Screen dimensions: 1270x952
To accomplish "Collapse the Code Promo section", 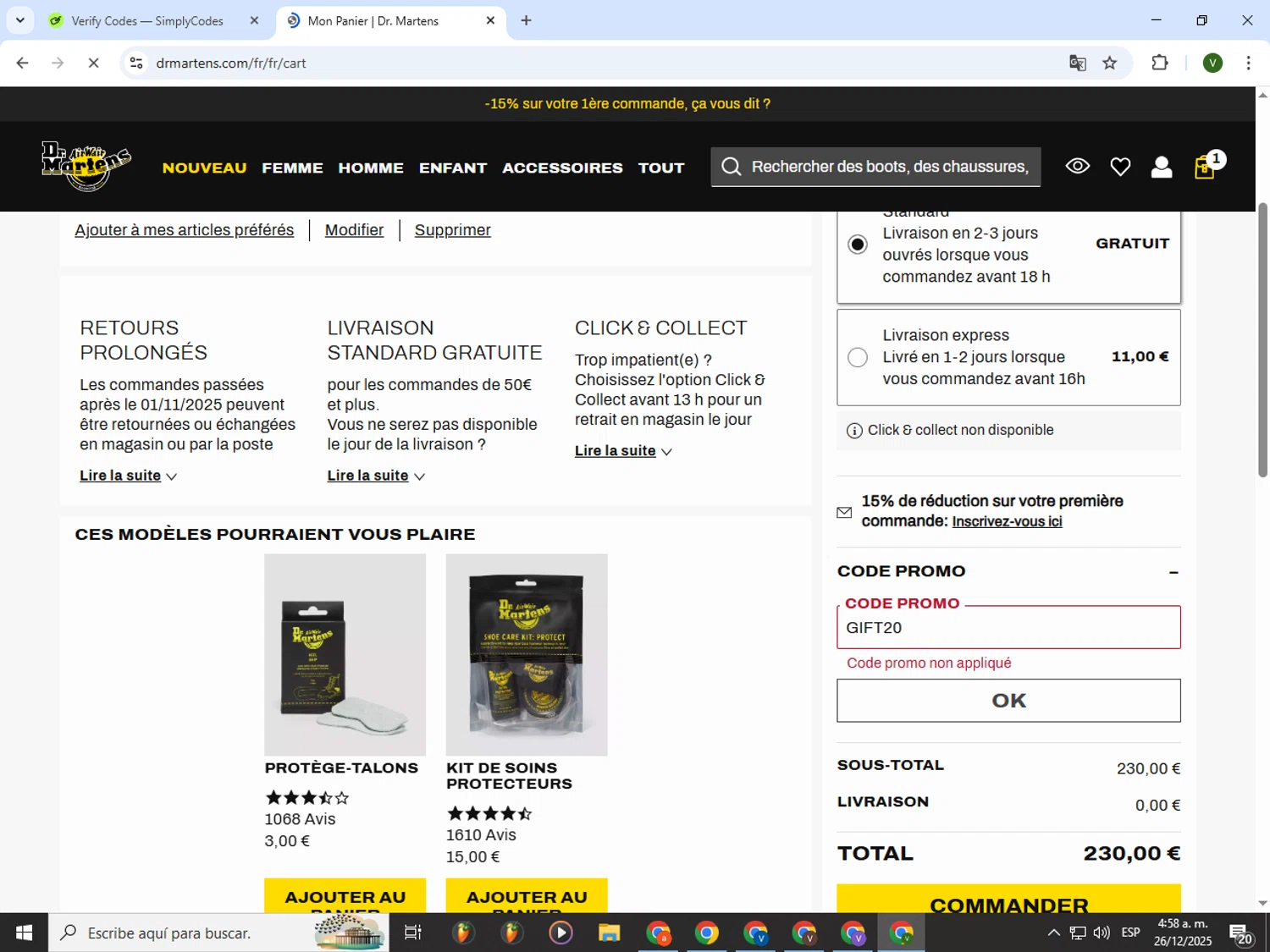I will click(1173, 572).
